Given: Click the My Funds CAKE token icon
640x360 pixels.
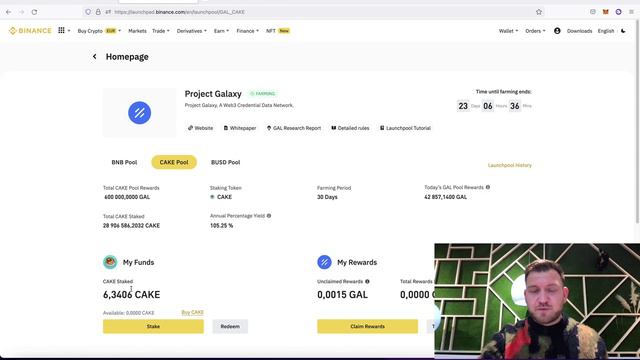Looking at the screenshot, I should click(x=110, y=262).
